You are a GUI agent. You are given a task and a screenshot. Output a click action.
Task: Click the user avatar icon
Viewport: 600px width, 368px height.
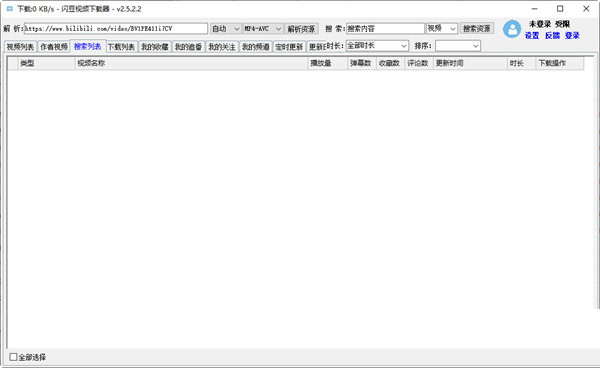[x=512, y=29]
